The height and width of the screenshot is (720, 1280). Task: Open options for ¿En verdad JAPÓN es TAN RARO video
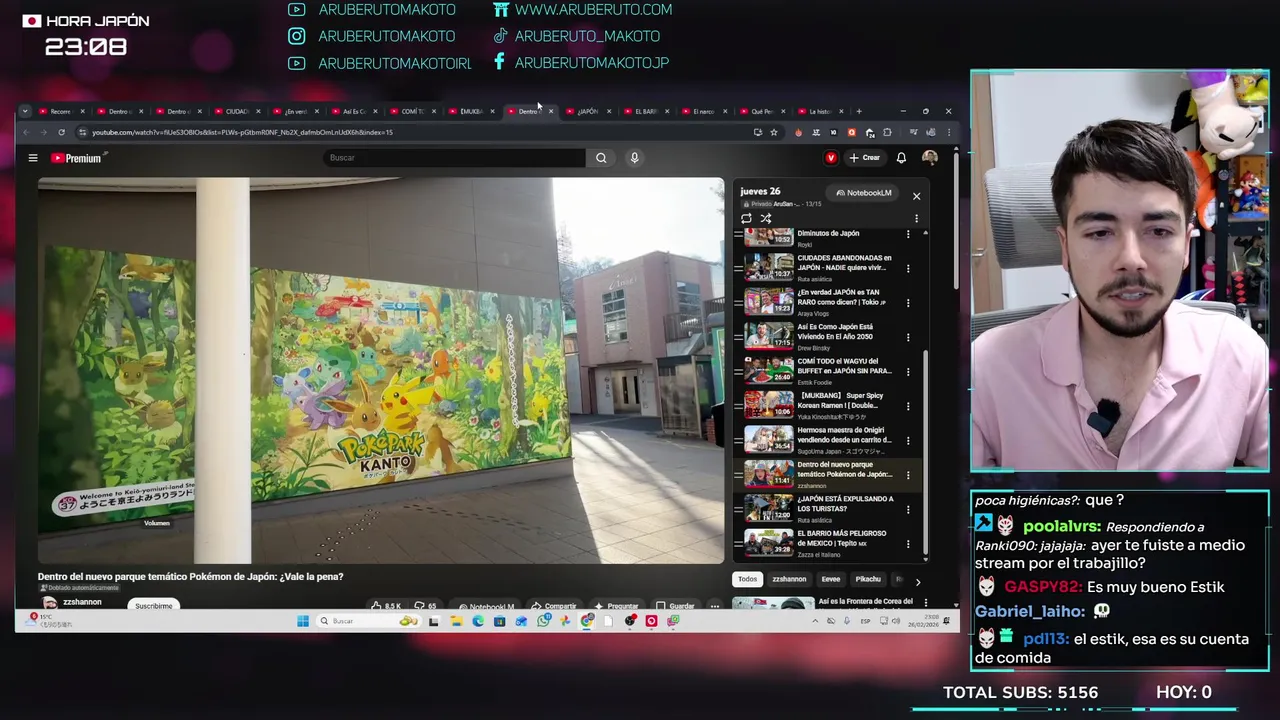[x=908, y=302]
